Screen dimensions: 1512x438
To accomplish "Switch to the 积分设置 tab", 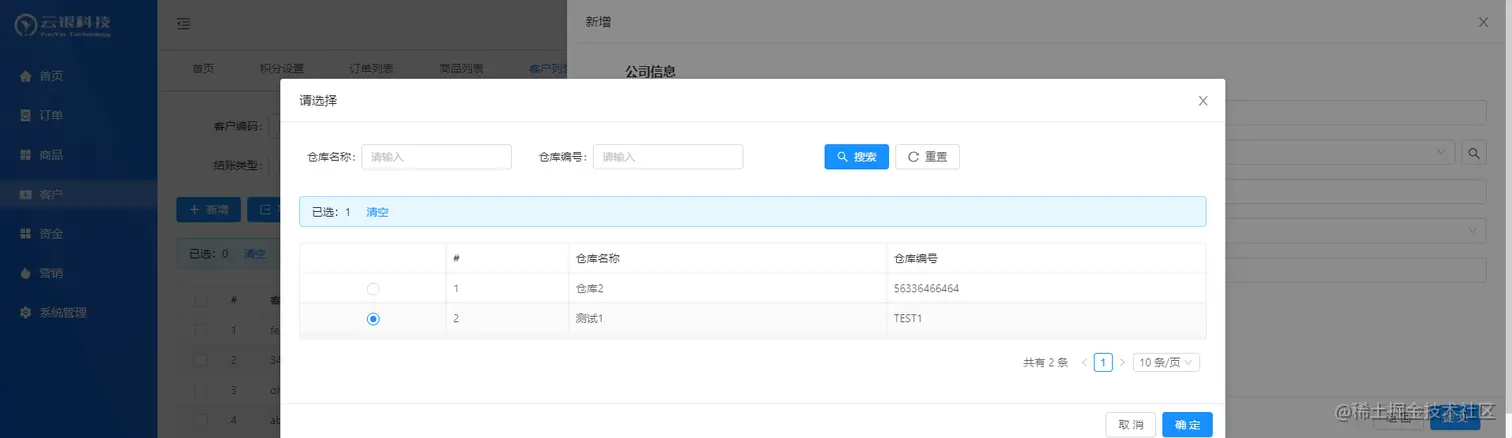I will click(x=282, y=69).
